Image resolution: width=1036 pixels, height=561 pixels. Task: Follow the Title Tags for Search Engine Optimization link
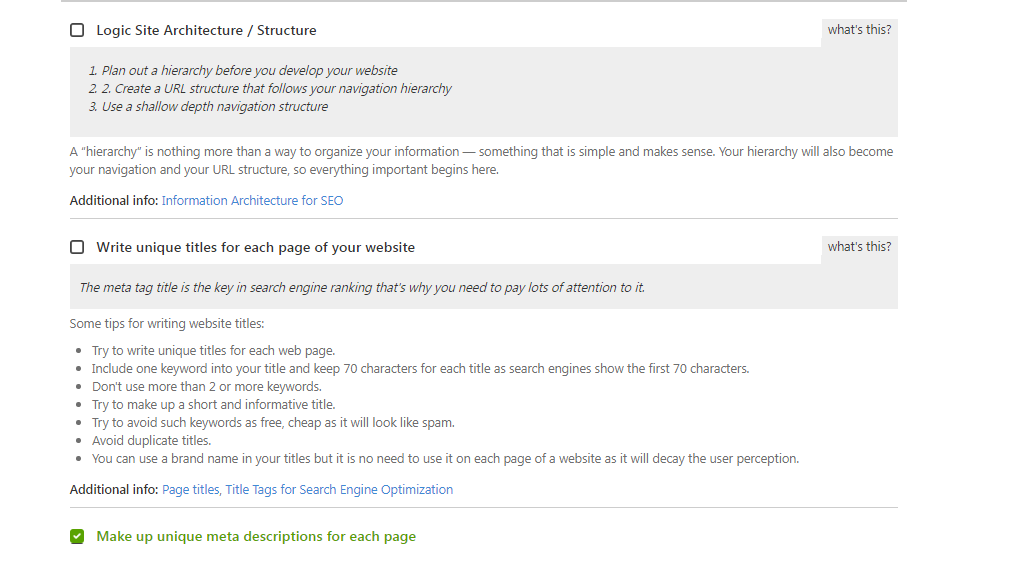click(x=339, y=490)
